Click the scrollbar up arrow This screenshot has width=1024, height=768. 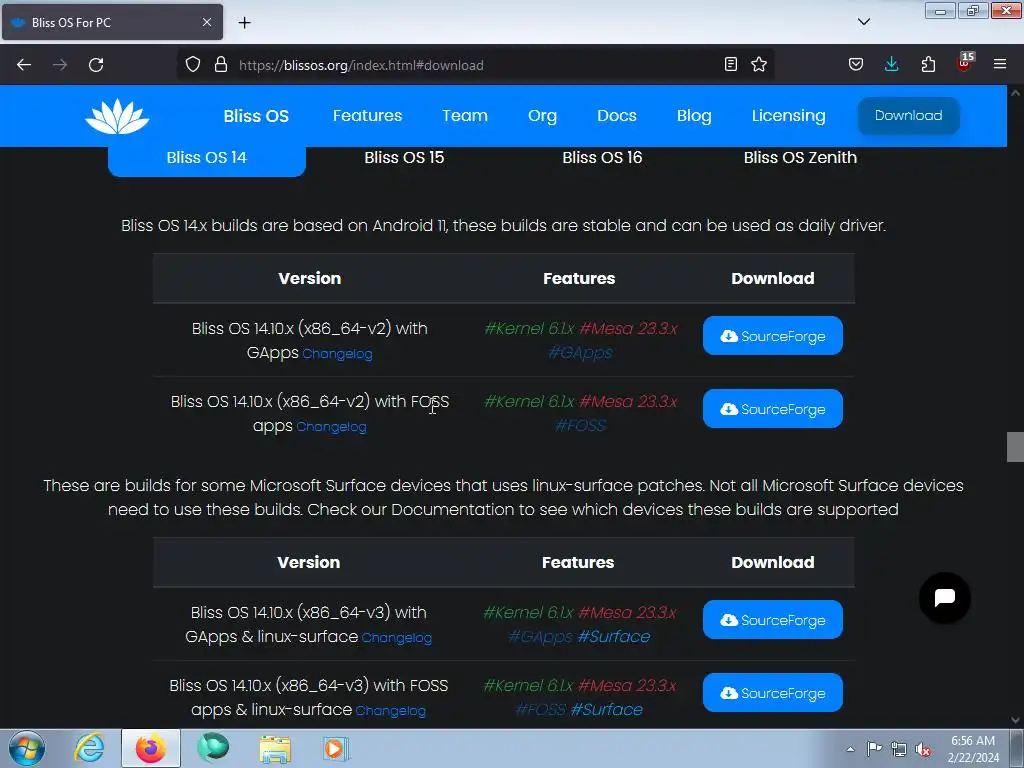point(1015,93)
